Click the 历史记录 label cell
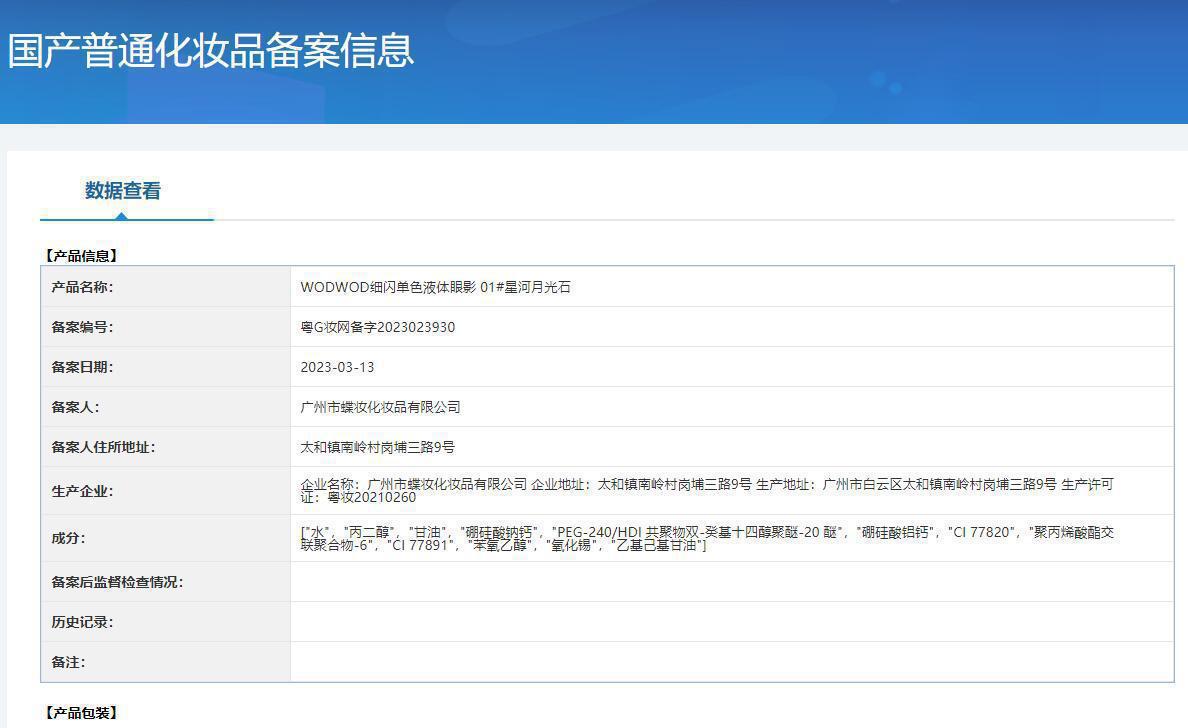This screenshot has height=728, width=1188. [x=166, y=622]
